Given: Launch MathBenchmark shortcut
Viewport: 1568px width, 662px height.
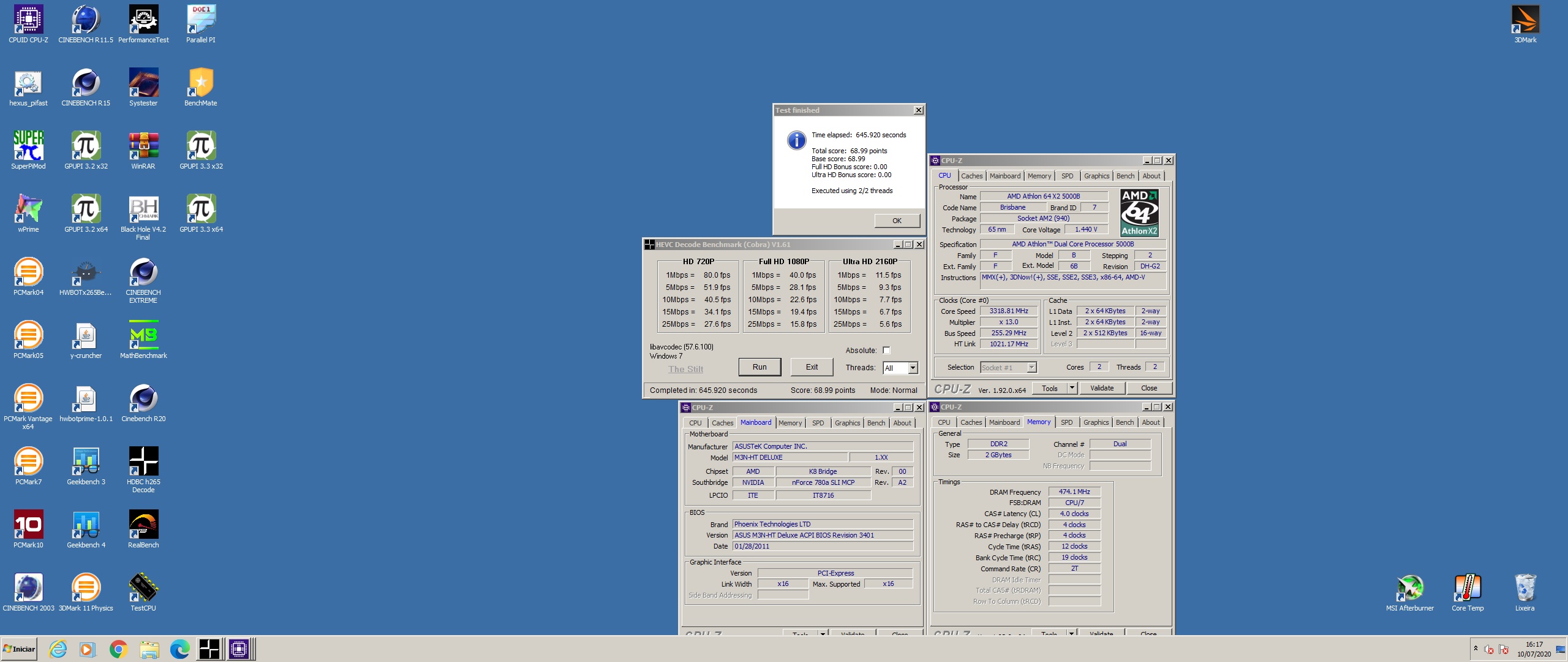Looking at the screenshot, I should [x=143, y=340].
